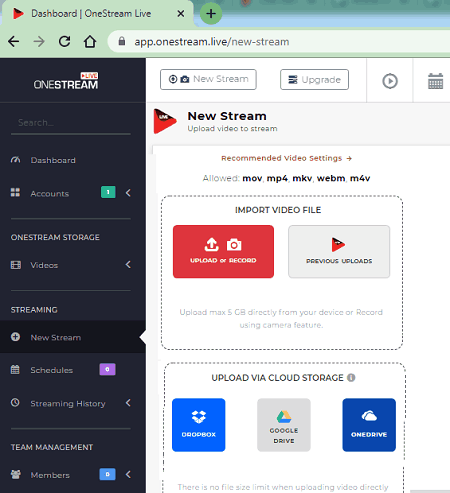Click the top New Stream button

point(208,79)
